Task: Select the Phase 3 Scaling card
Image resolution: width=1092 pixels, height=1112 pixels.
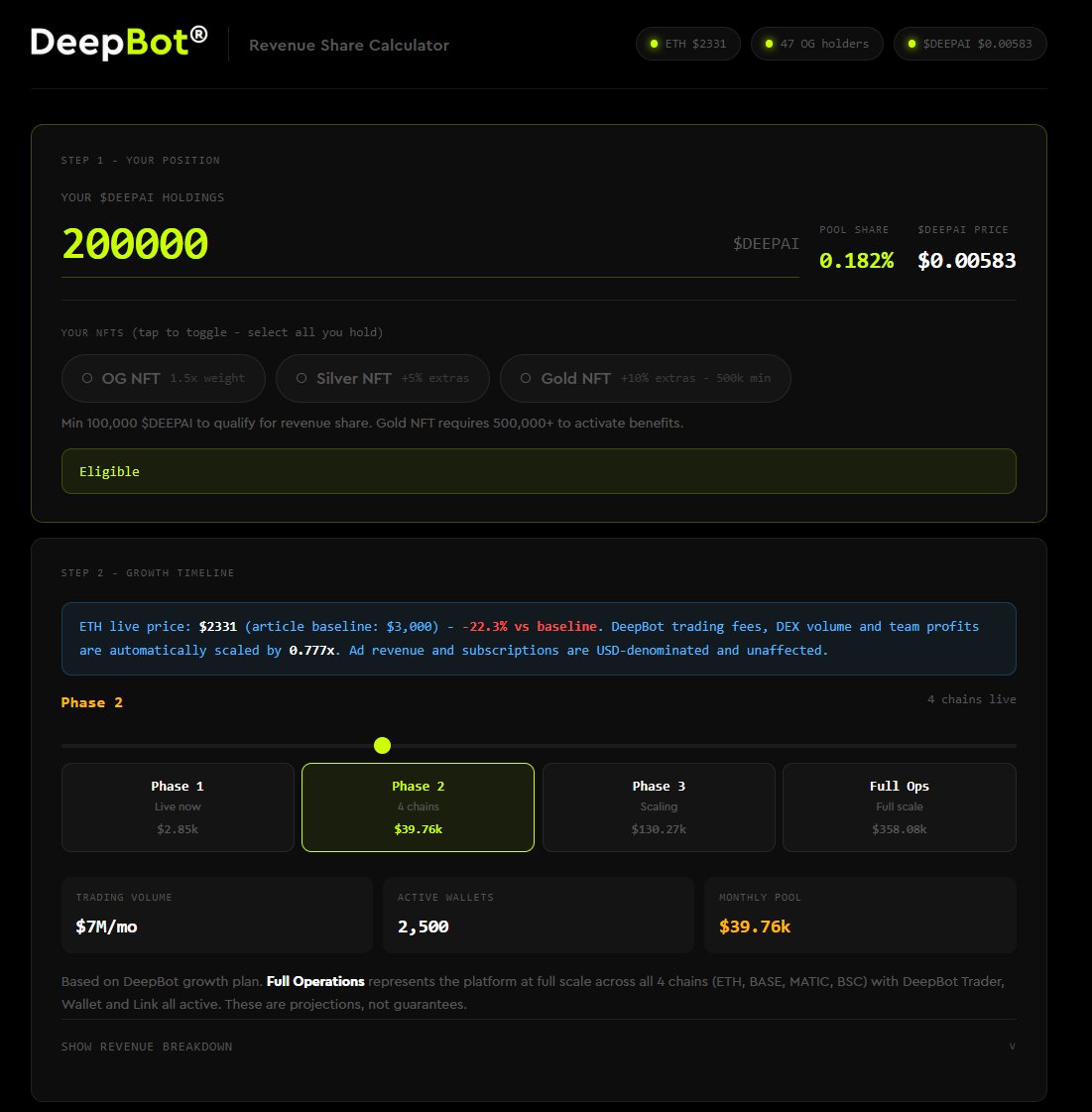Action: tap(659, 807)
